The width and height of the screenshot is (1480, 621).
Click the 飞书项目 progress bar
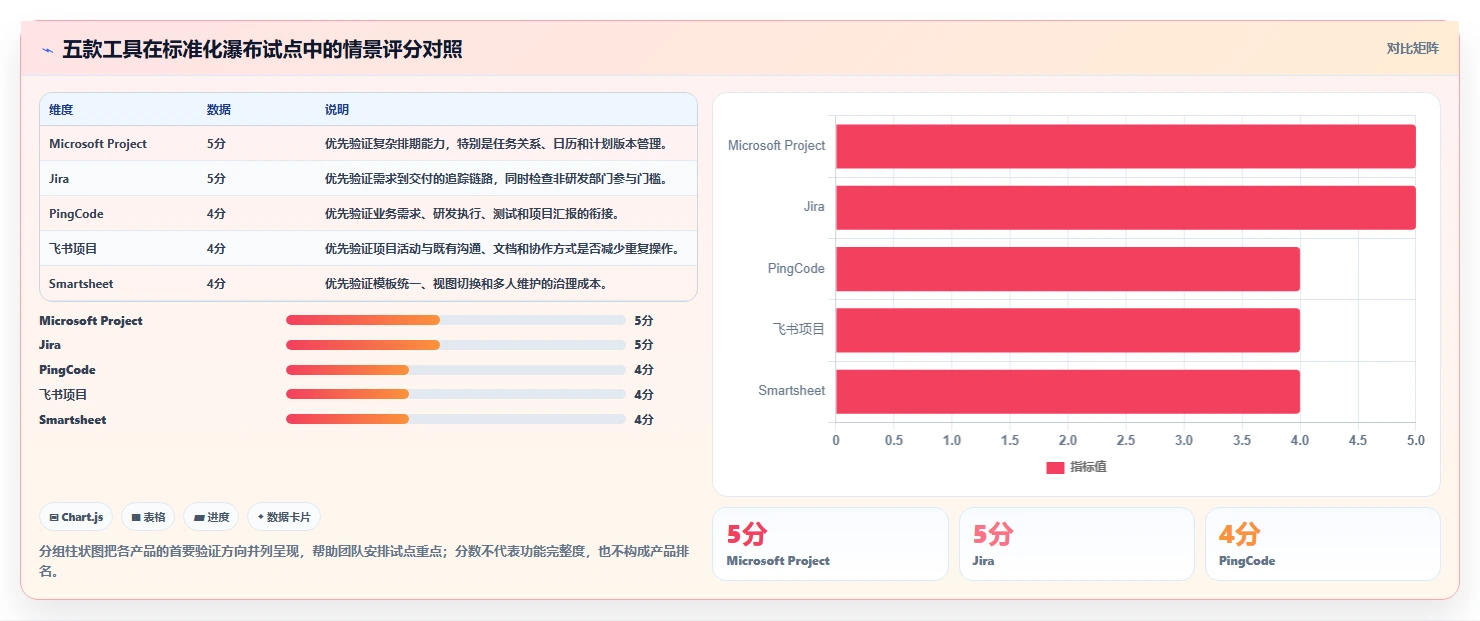click(455, 395)
